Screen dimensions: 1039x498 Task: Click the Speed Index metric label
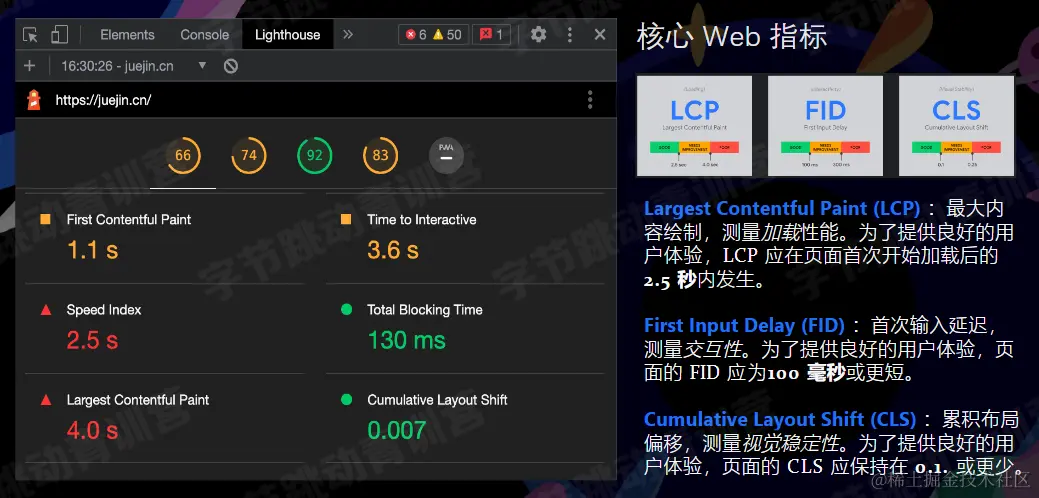click(x=103, y=309)
